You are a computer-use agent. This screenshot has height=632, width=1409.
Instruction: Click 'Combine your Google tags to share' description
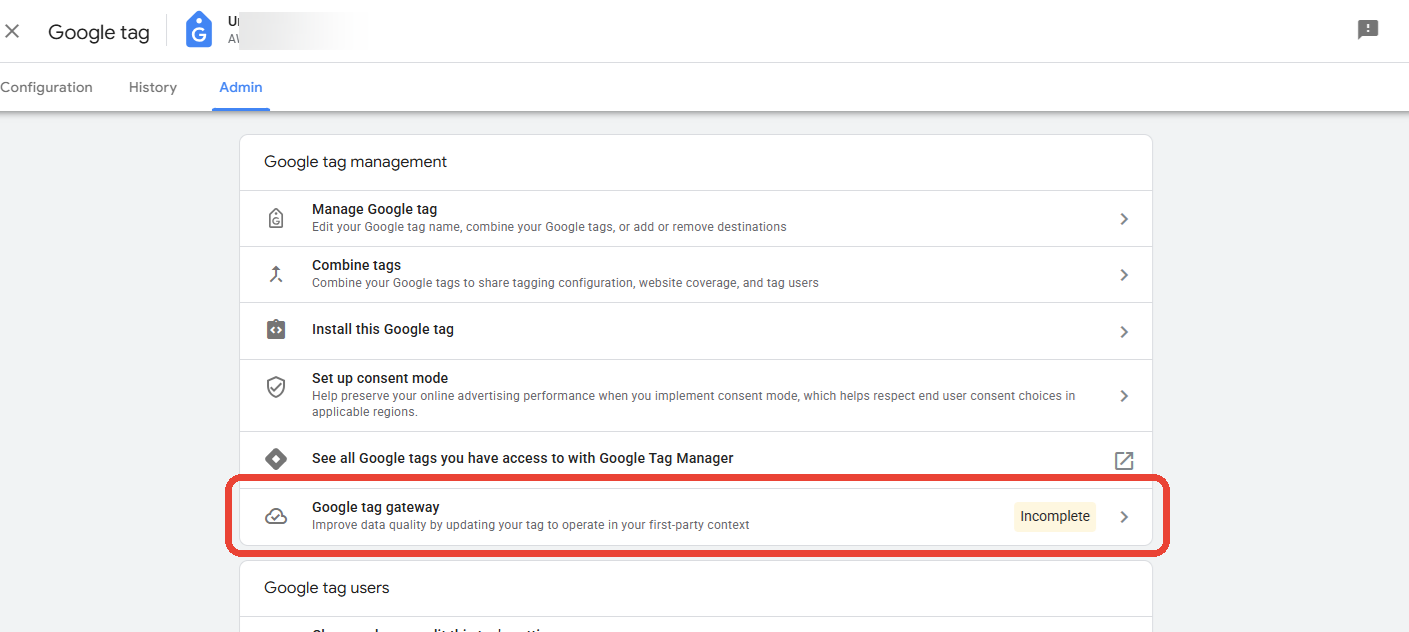point(565,283)
